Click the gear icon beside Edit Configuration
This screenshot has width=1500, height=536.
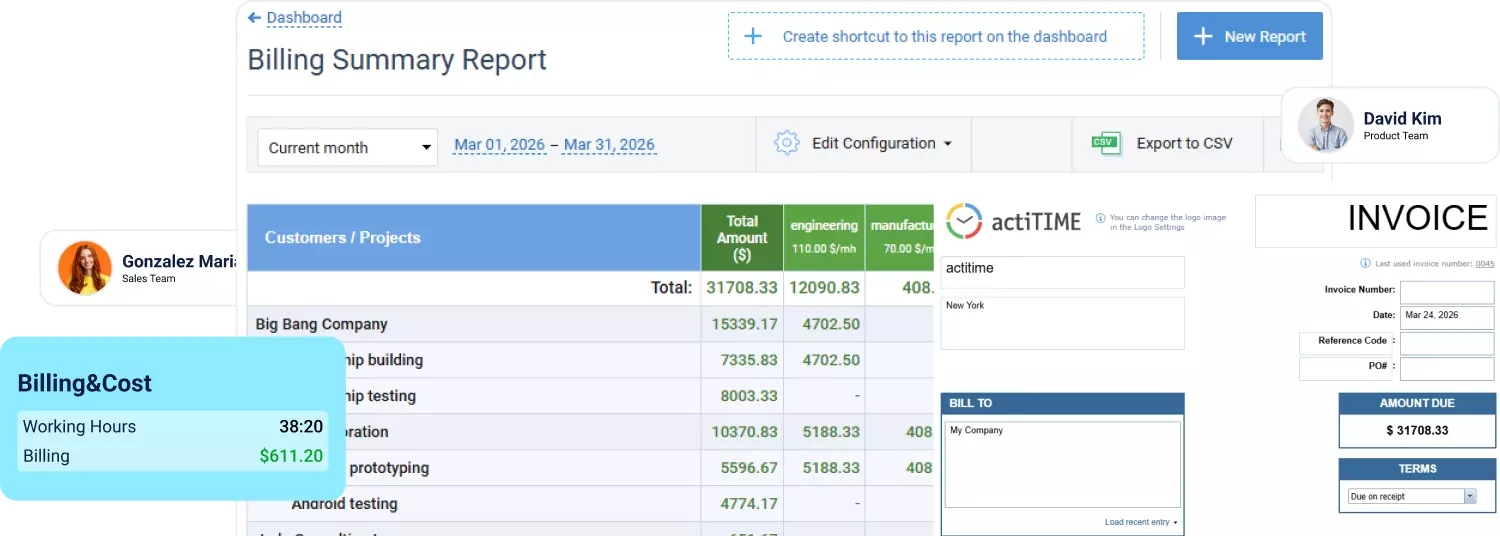787,143
